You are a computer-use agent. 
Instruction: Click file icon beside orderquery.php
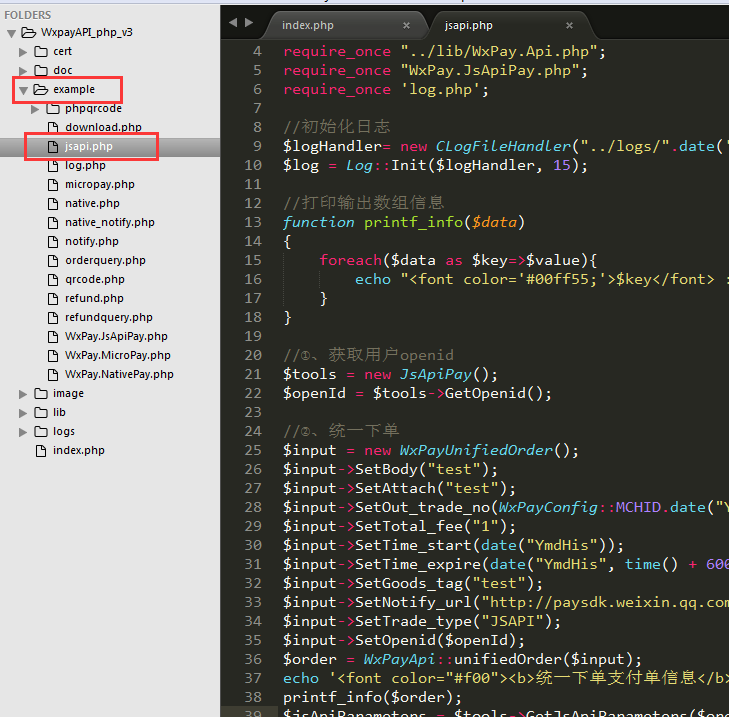(53, 261)
